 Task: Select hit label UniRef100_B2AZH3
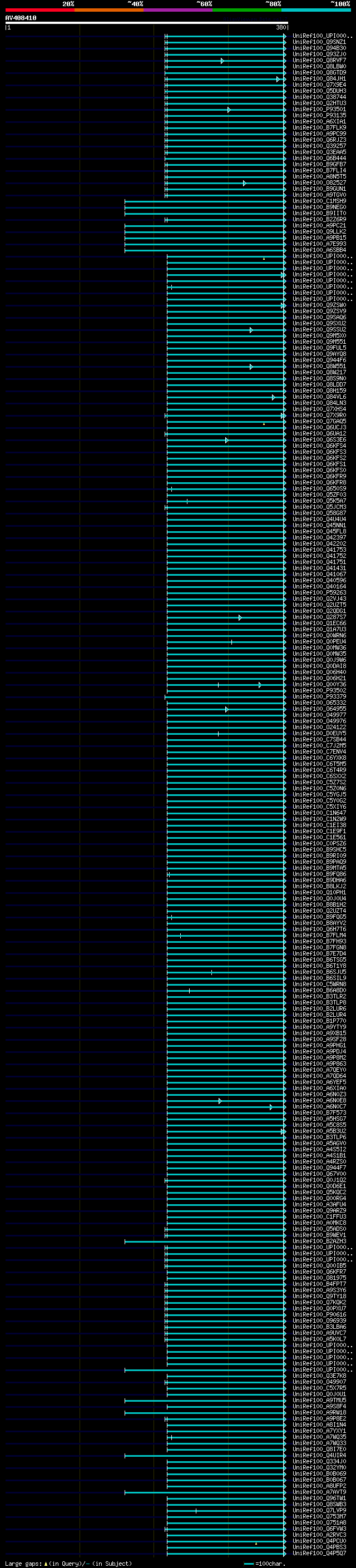click(x=319, y=1241)
